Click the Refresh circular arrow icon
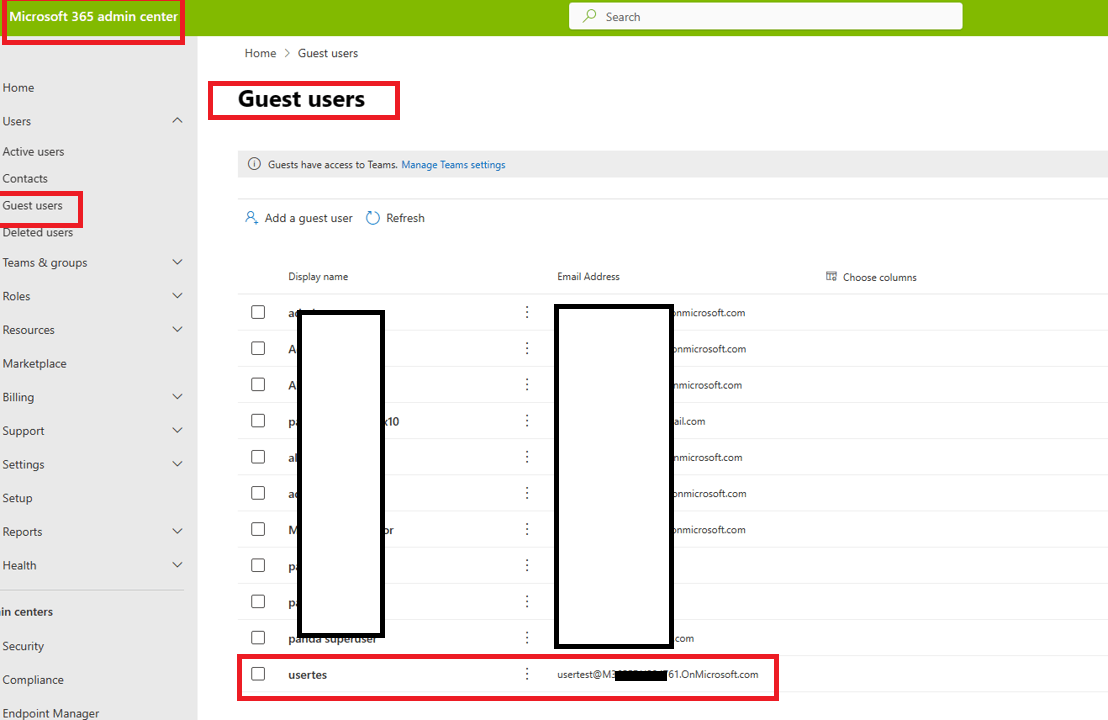The height and width of the screenshot is (720, 1108). (372, 218)
